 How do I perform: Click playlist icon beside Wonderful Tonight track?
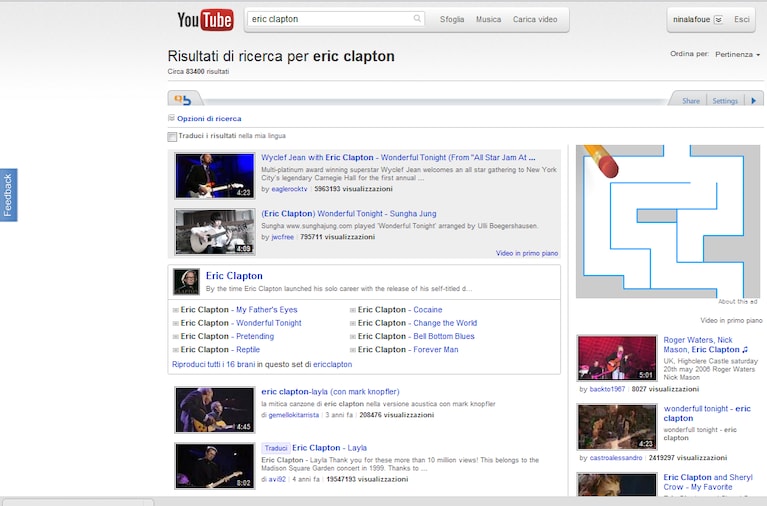tap(176, 323)
